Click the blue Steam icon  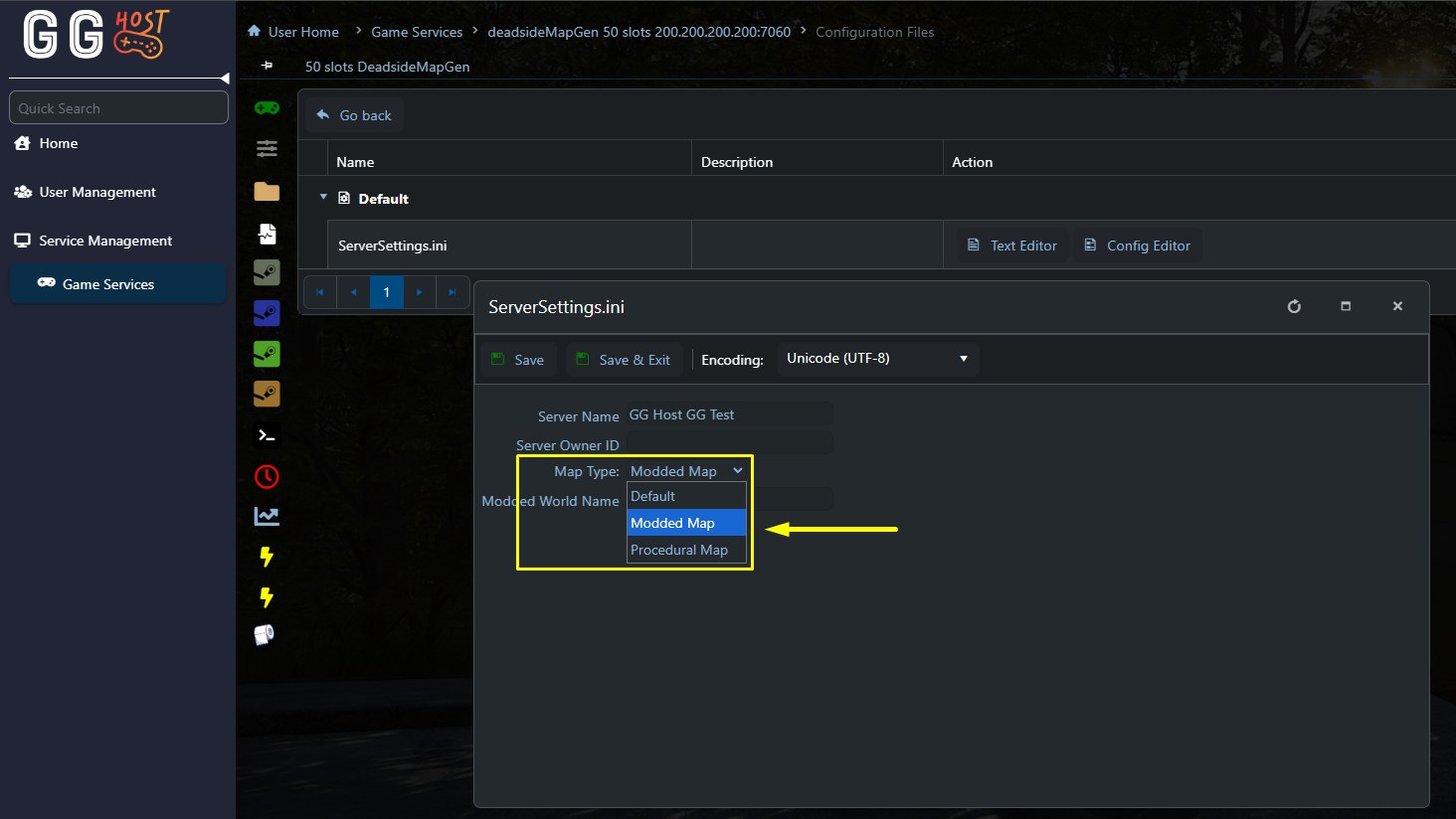tap(267, 313)
